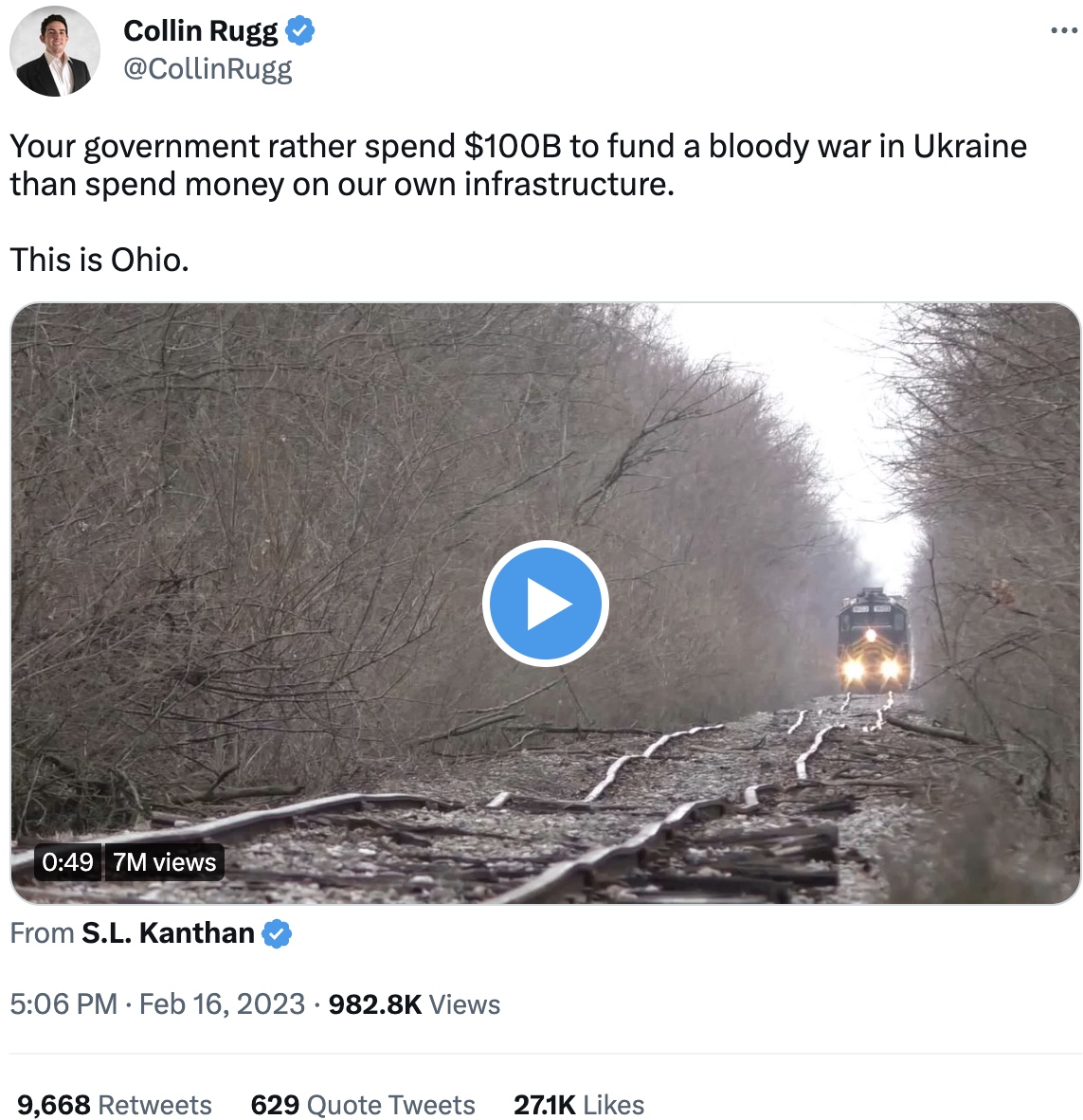Click the verified badge beside Collin Rugg

[300, 31]
